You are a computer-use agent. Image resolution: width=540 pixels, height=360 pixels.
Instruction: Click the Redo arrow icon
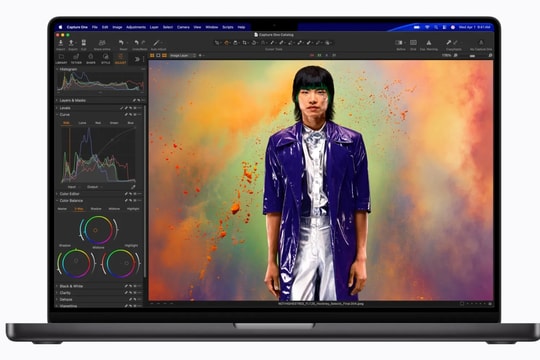tap(144, 43)
